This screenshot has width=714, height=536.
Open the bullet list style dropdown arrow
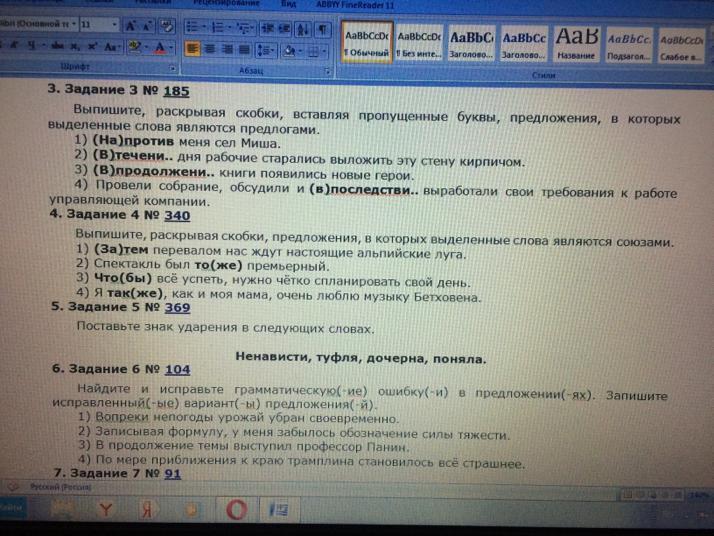pos(204,27)
